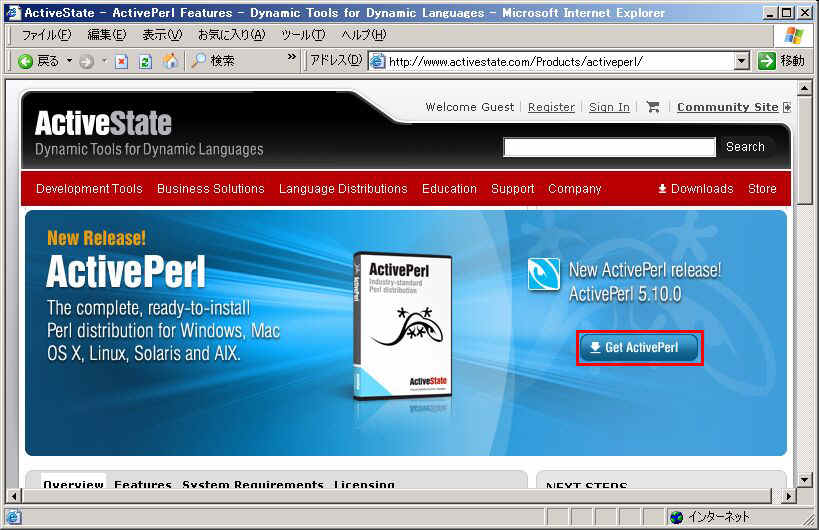This screenshot has height=530, width=819.
Task: Select the Overview tab
Action: (74, 484)
